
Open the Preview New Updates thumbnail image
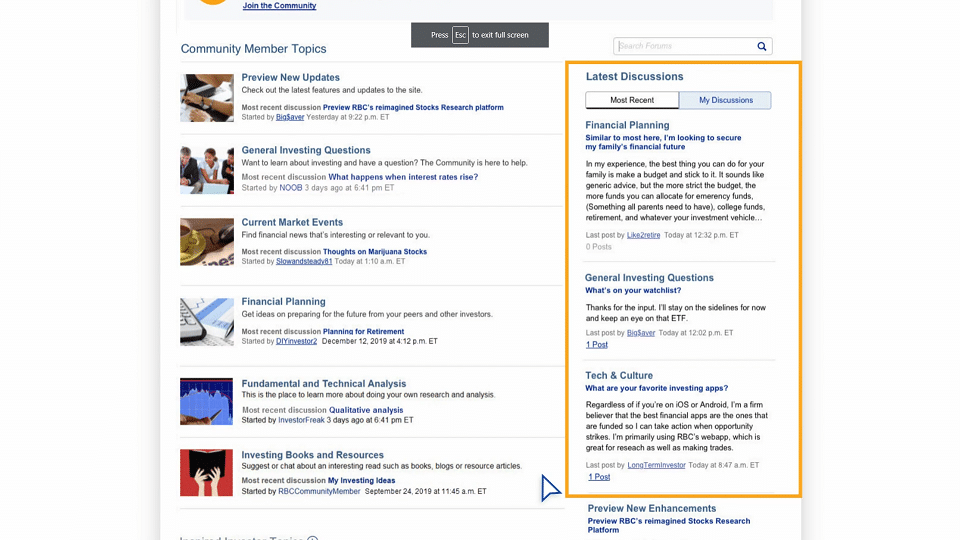(206, 98)
